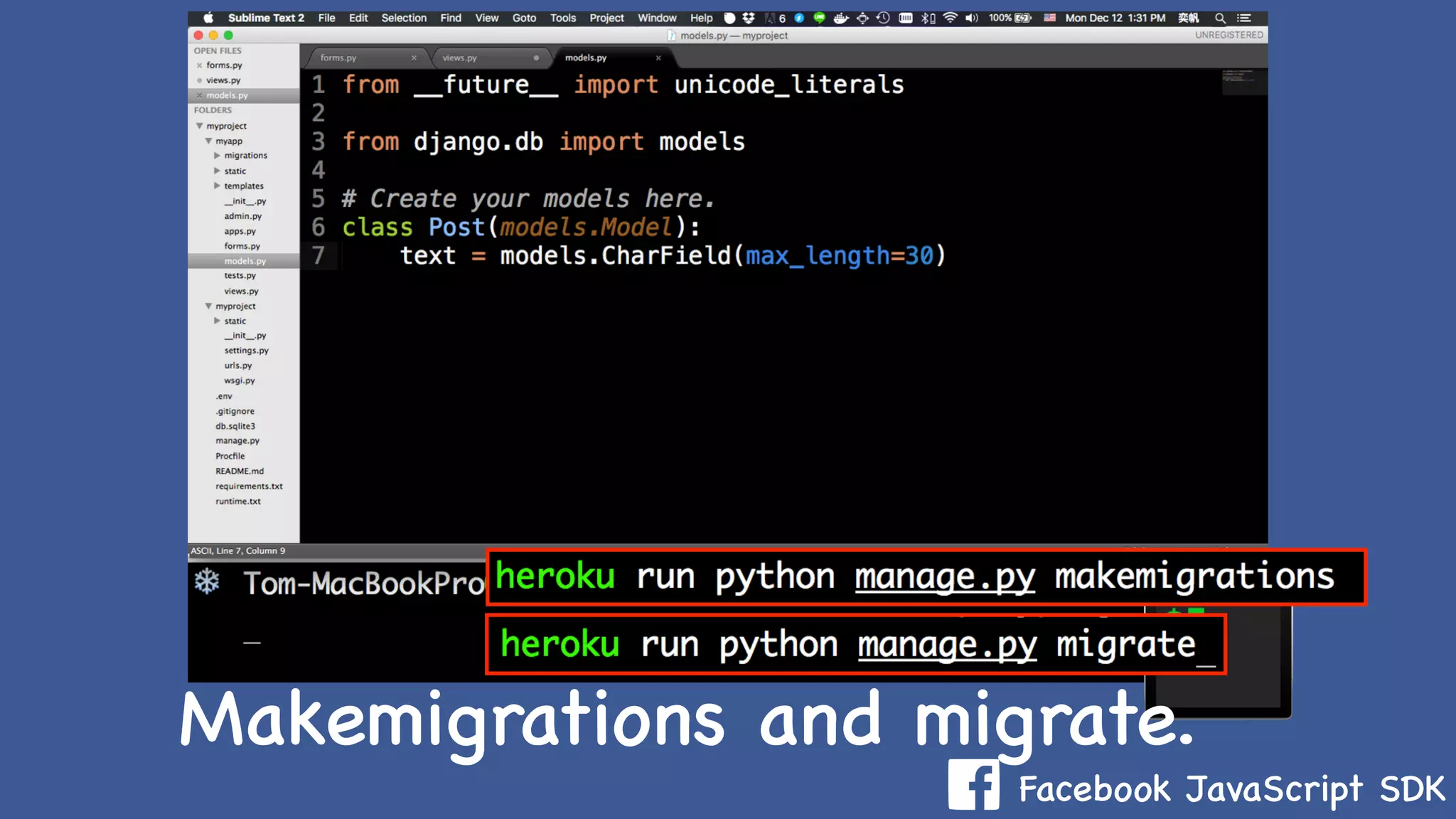Open the US flag input source menu
Viewport: 1456px width, 819px height.
tap(1049, 18)
